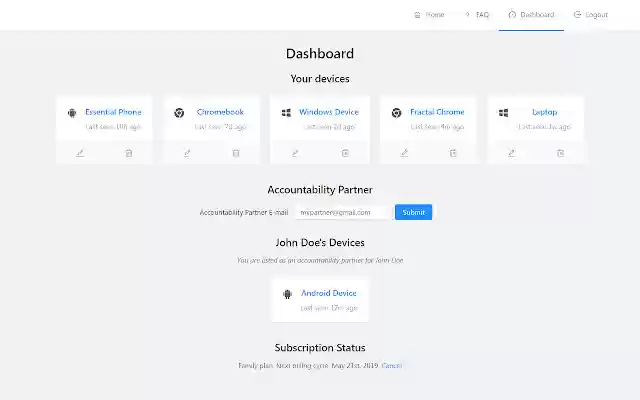Click the Home house icon
Viewport: 640px width, 400px height.
(417, 15)
